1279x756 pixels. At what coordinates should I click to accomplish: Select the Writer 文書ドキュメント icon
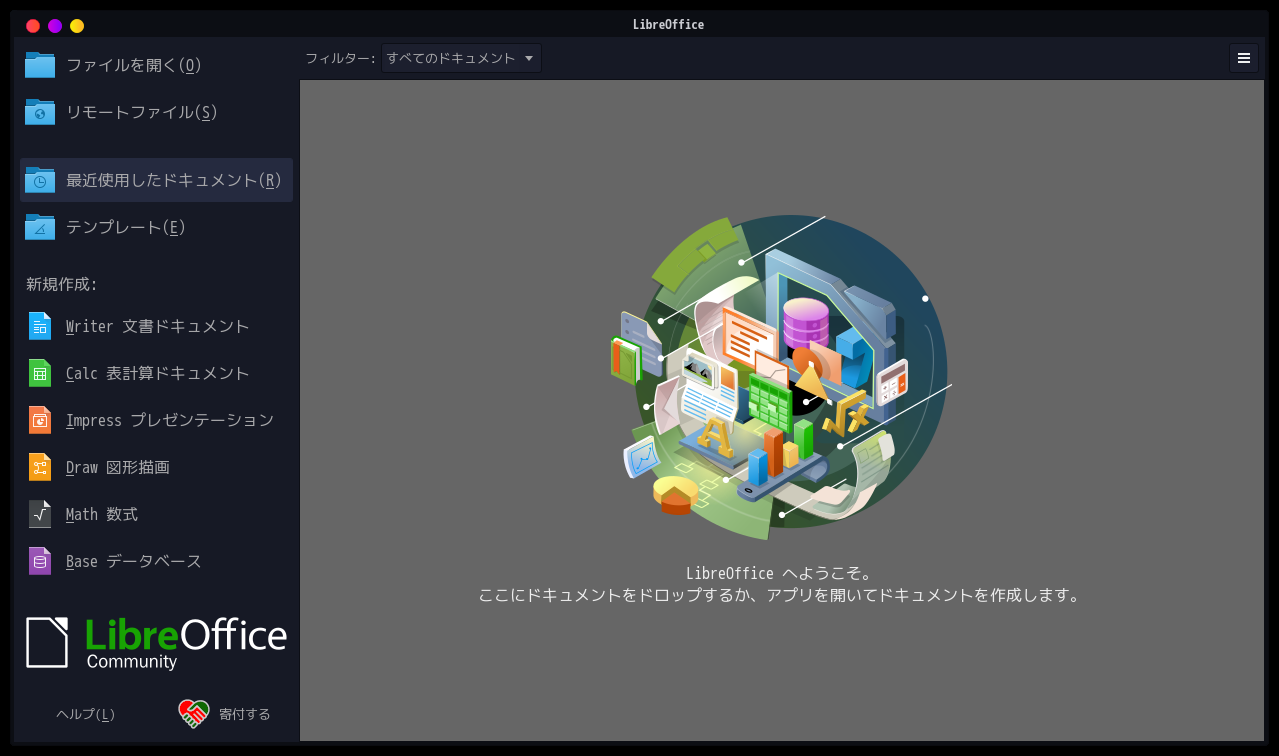(x=39, y=326)
